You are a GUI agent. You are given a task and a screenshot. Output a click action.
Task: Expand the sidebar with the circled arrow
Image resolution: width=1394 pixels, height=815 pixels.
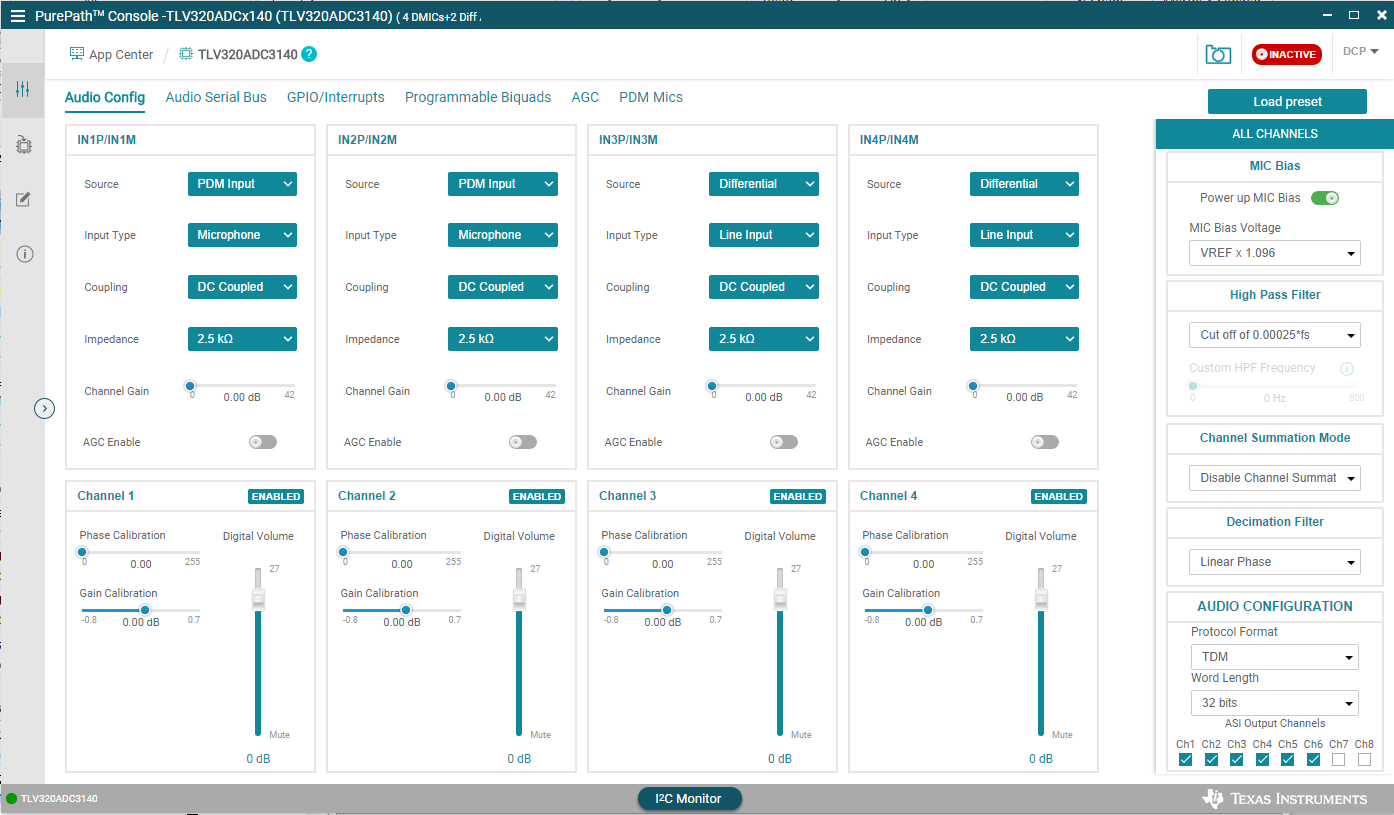tap(44, 408)
